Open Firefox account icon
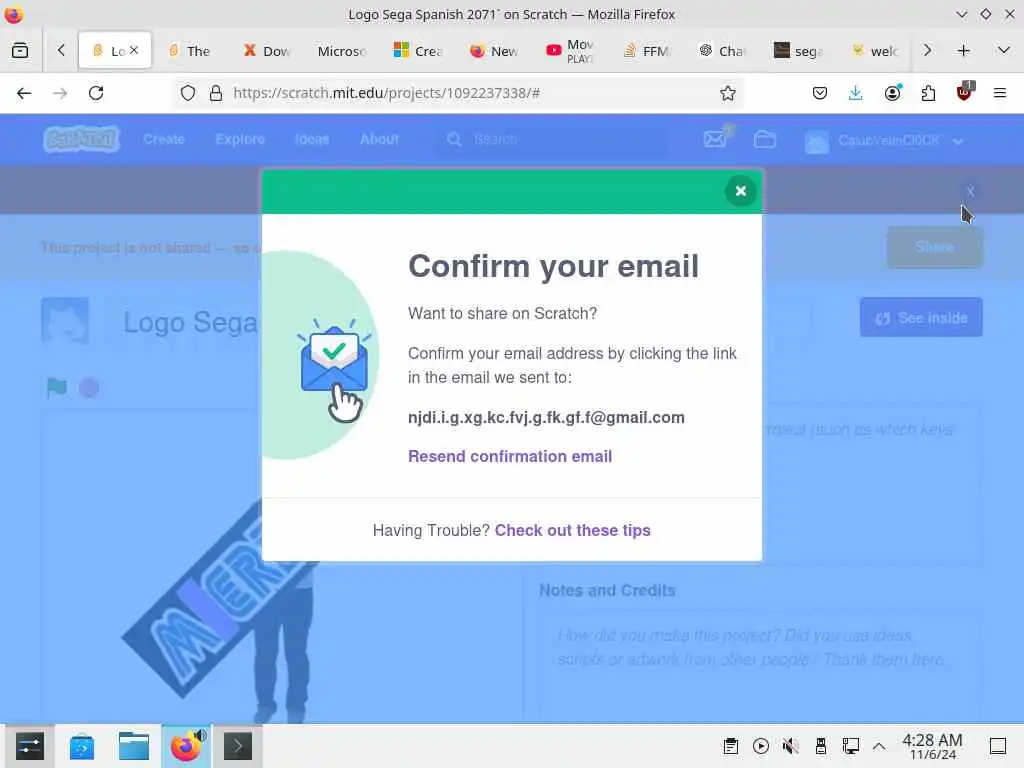The width and height of the screenshot is (1024, 768). click(x=892, y=93)
